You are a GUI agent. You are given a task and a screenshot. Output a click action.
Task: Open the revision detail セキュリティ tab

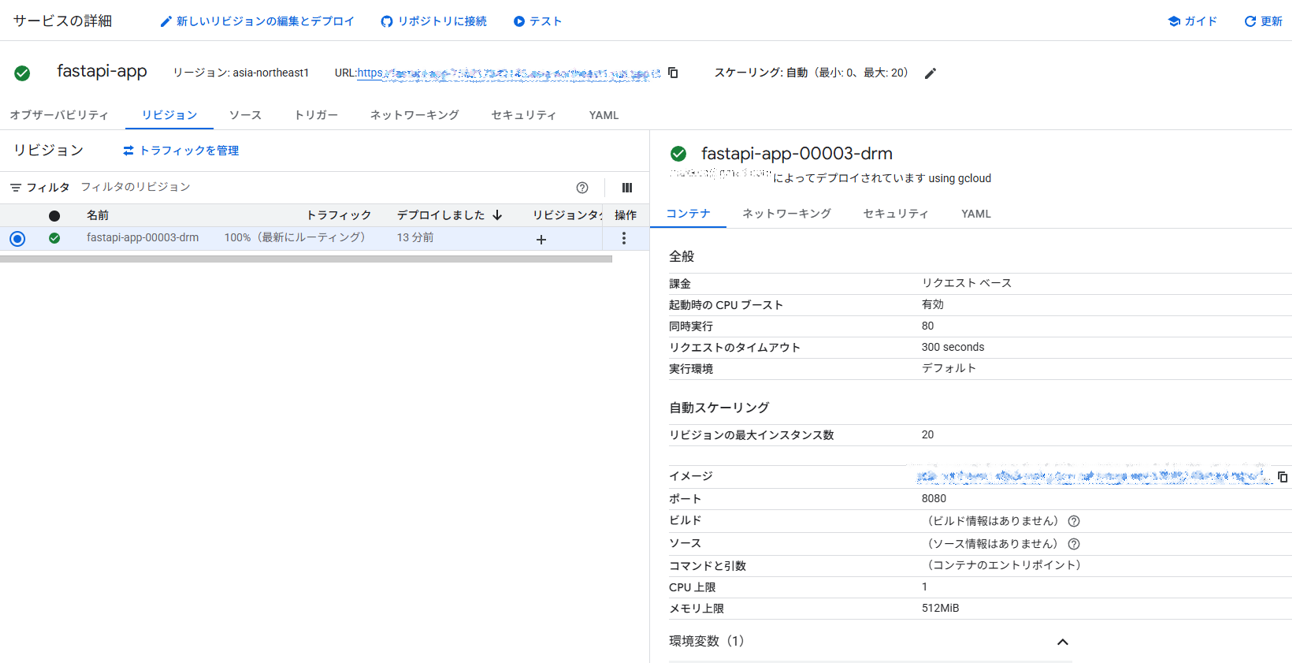(x=895, y=214)
